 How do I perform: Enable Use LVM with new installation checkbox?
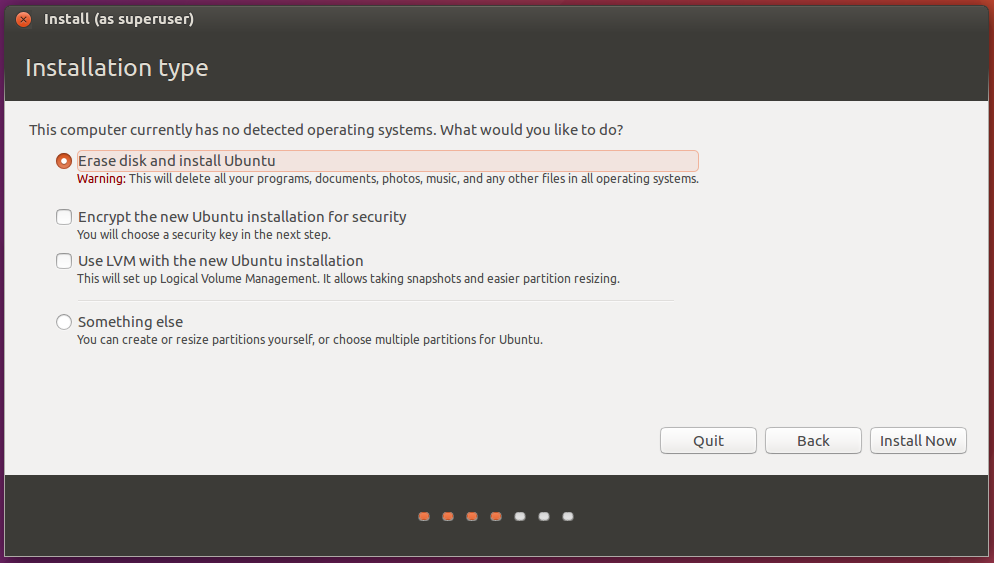coord(63,261)
